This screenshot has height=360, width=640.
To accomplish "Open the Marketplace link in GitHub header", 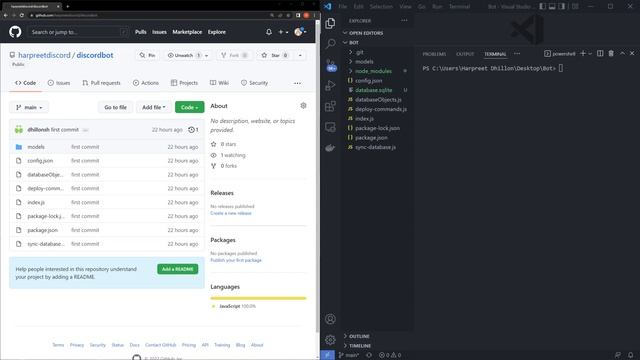I will [x=187, y=32].
